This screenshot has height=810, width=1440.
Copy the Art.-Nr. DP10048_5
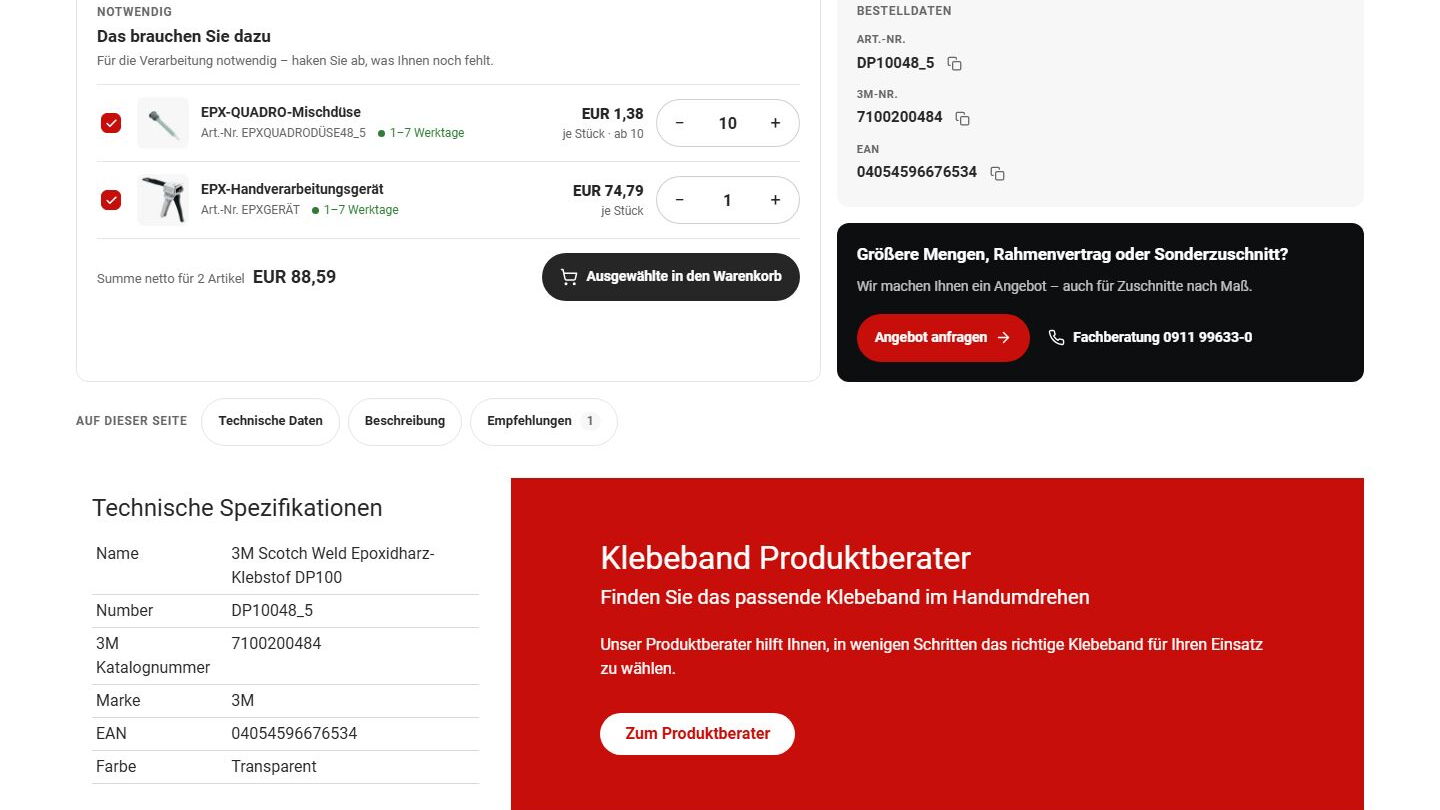pyautogui.click(x=955, y=64)
